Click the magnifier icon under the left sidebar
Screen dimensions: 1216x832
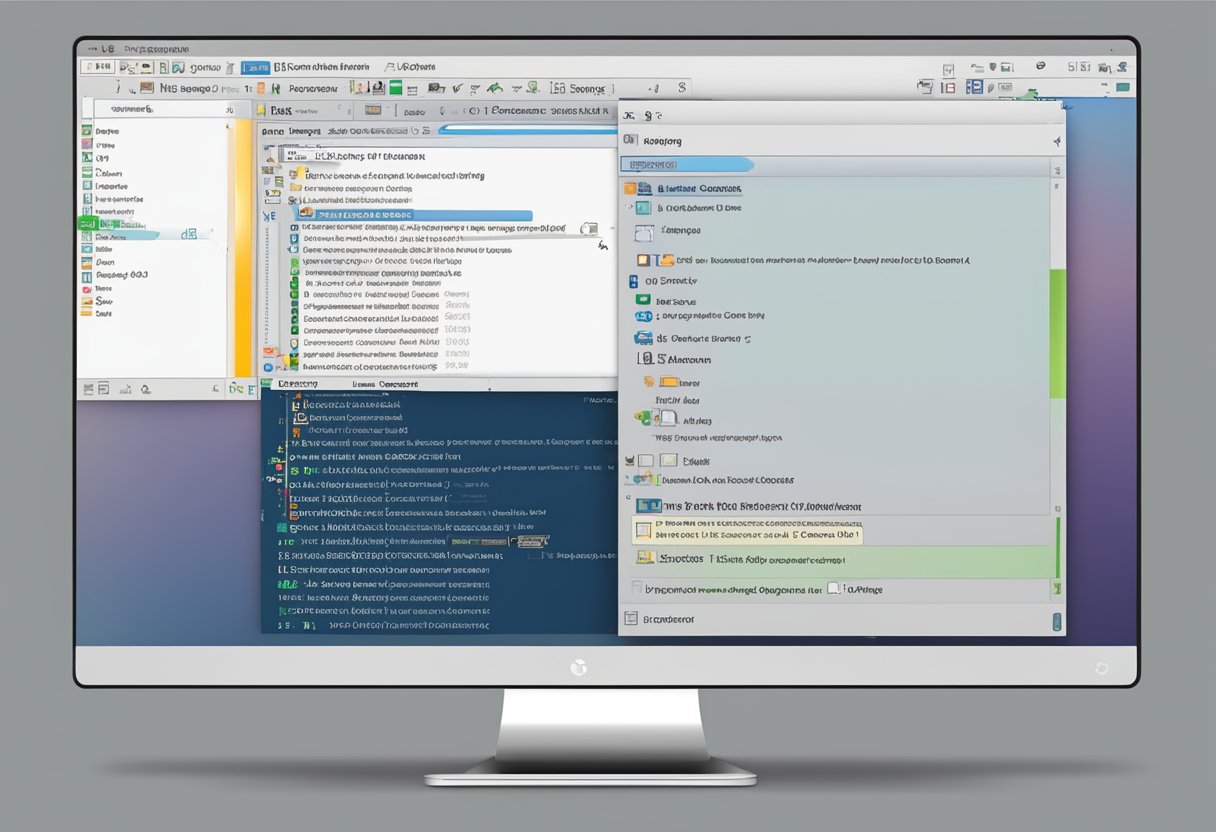click(x=146, y=389)
